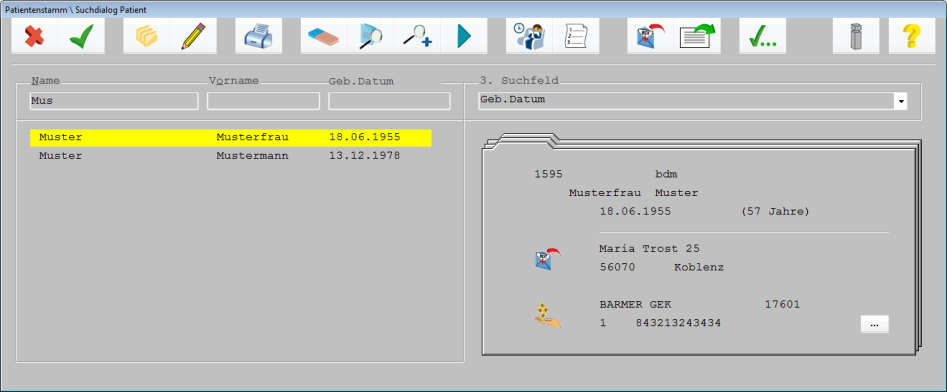Image resolution: width=947 pixels, height=392 pixels.
Task: Click birth date 13.12.1978 in list
Action: click(x=365, y=156)
